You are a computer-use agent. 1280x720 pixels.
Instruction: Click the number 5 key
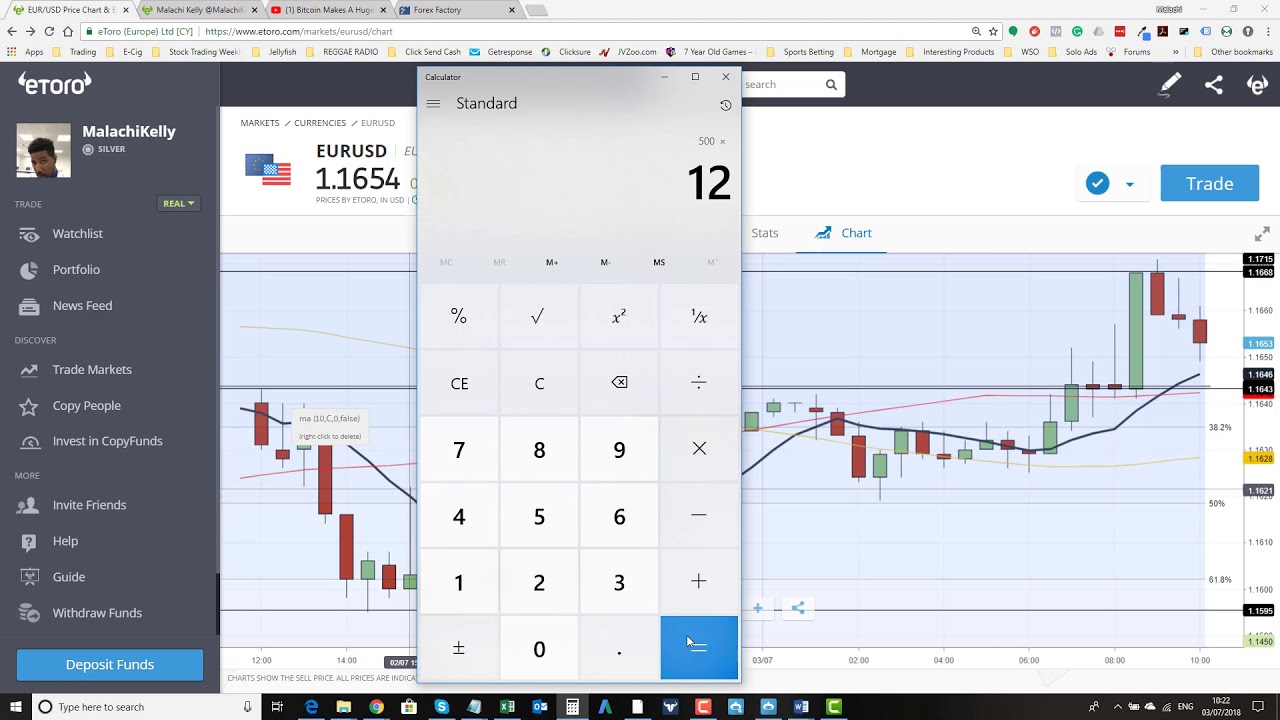click(x=539, y=516)
